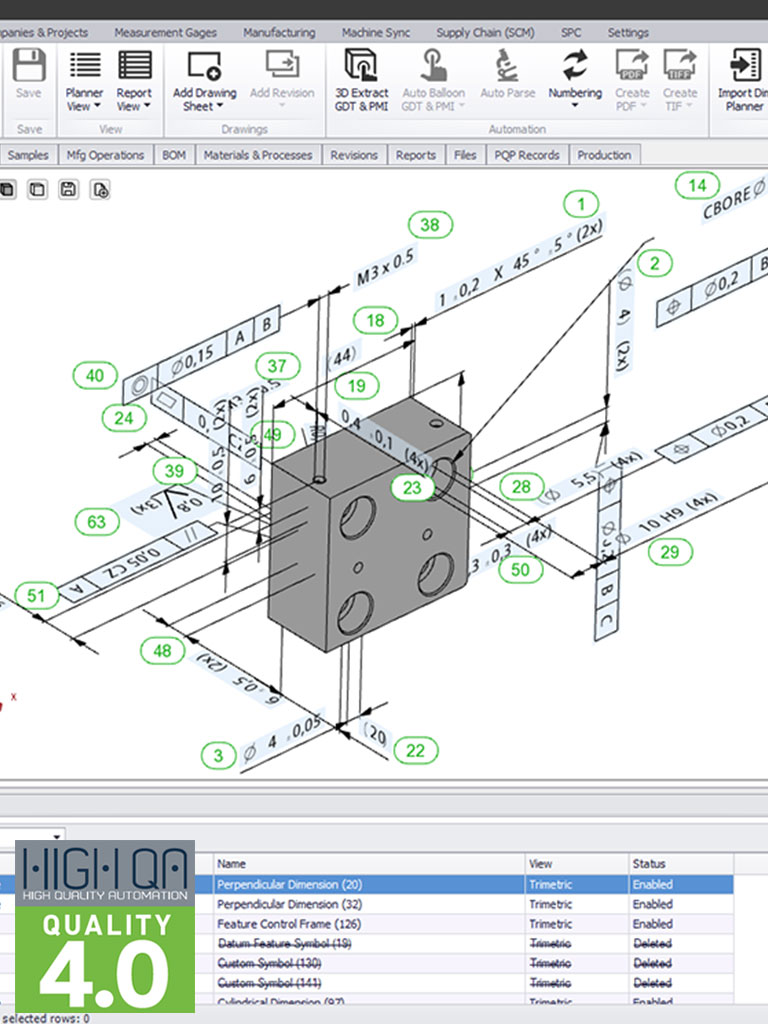Go to the PQP Records tab
This screenshot has width=768, height=1024.
[x=527, y=155]
